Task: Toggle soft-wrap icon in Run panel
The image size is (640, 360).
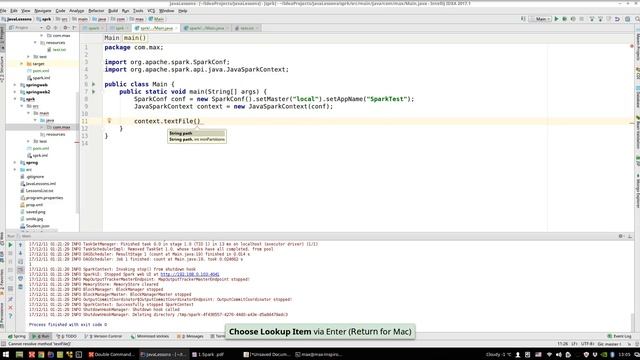Action: click(x=20, y=262)
